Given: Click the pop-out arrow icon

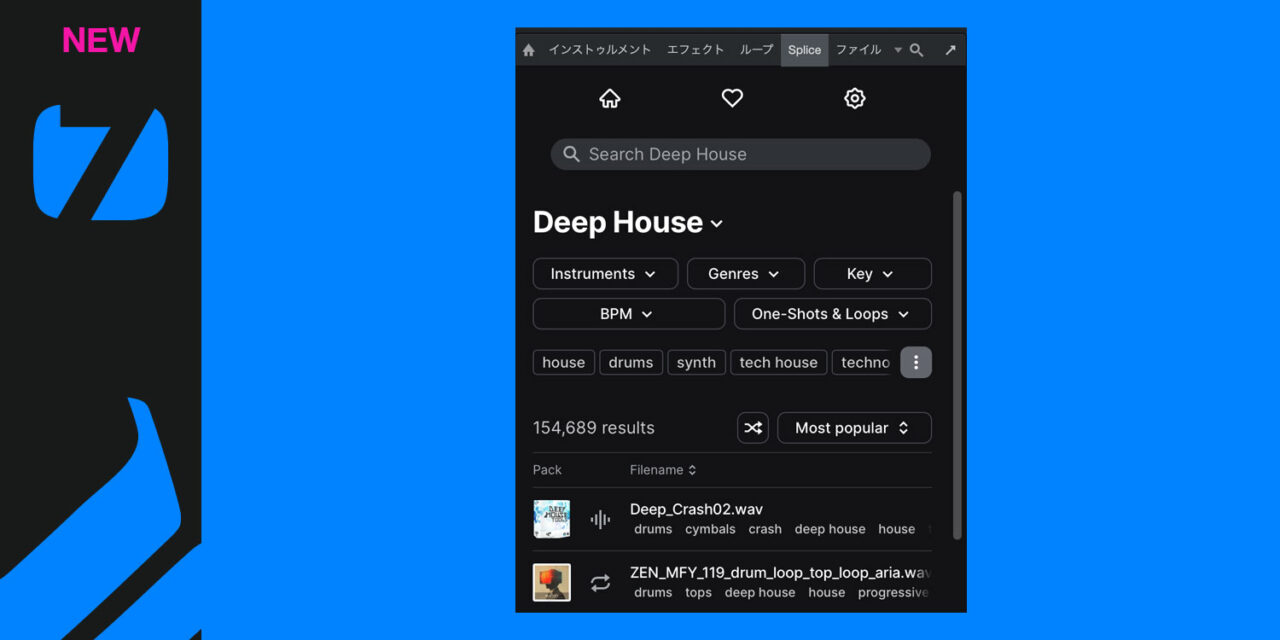Looking at the screenshot, I should point(950,50).
